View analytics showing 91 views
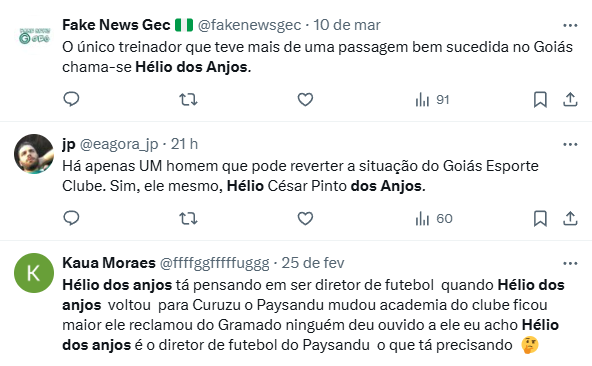Screen dimensions: 592x366 (432, 100)
